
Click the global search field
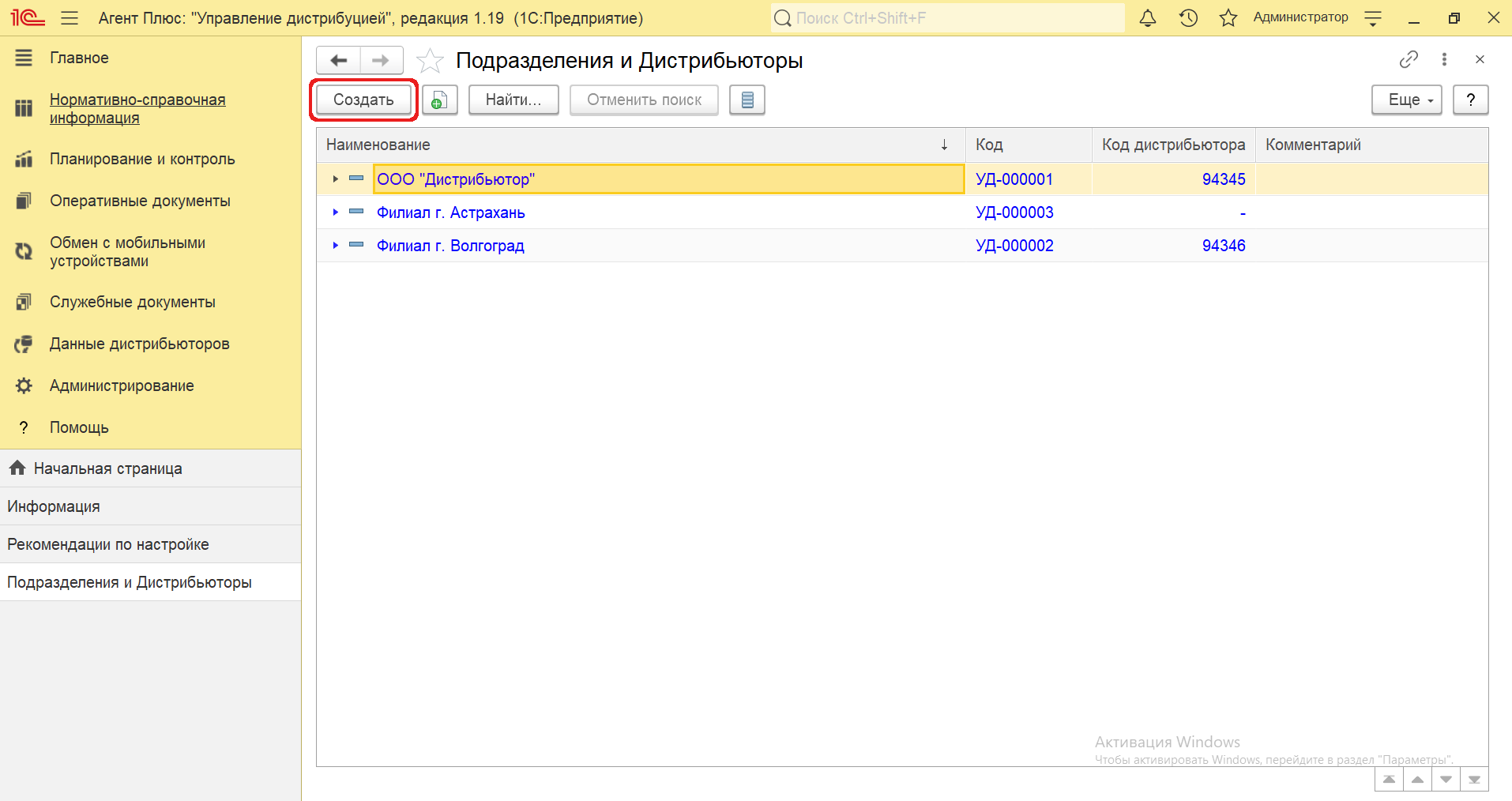click(948, 18)
